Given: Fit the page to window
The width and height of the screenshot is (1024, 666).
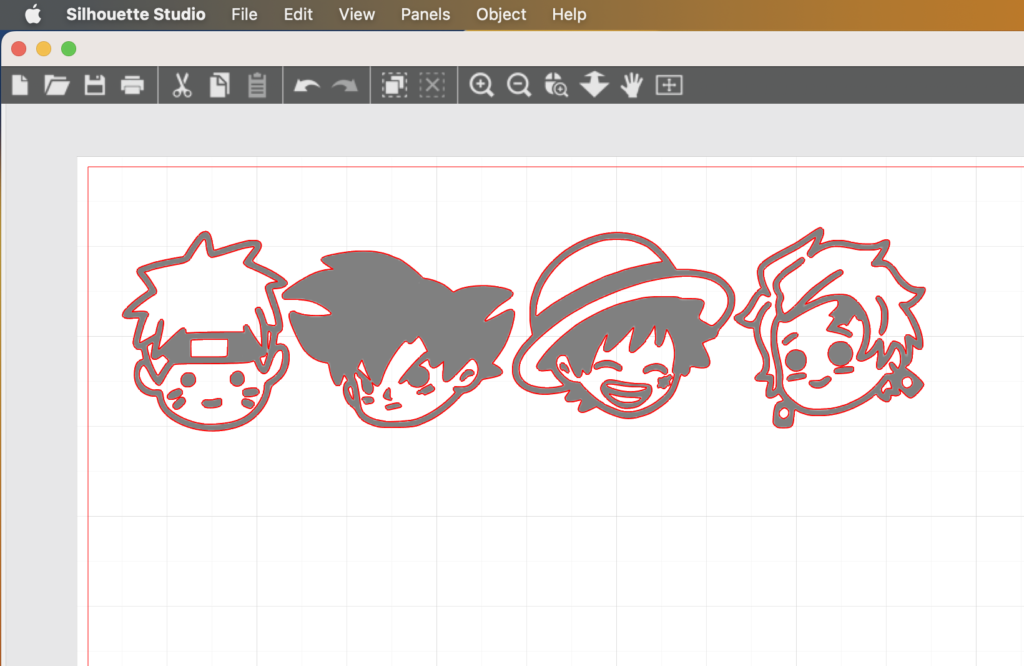Looking at the screenshot, I should (668, 85).
